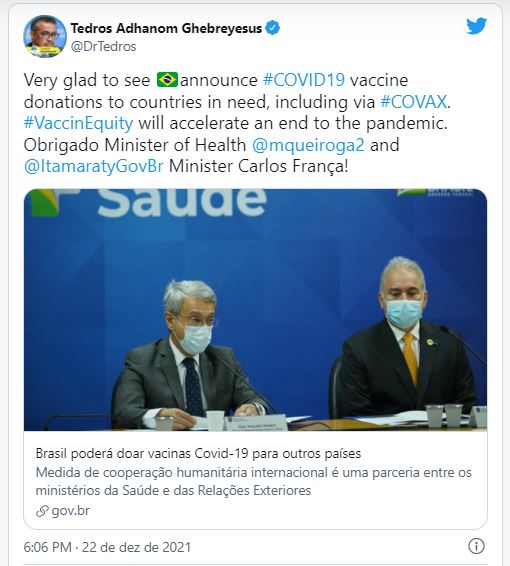Click the Brazil flag emoji
510x566 pixels.
pyautogui.click(x=167, y=80)
